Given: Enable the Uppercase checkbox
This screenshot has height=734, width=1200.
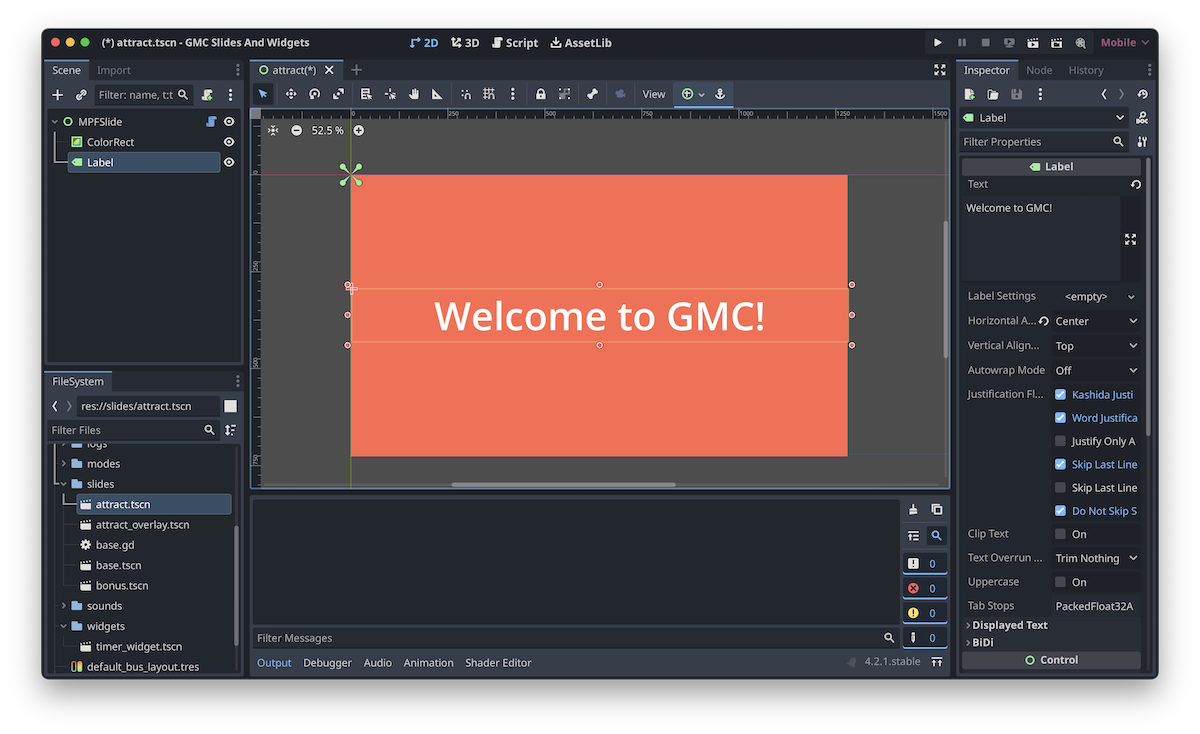Looking at the screenshot, I should point(1060,582).
